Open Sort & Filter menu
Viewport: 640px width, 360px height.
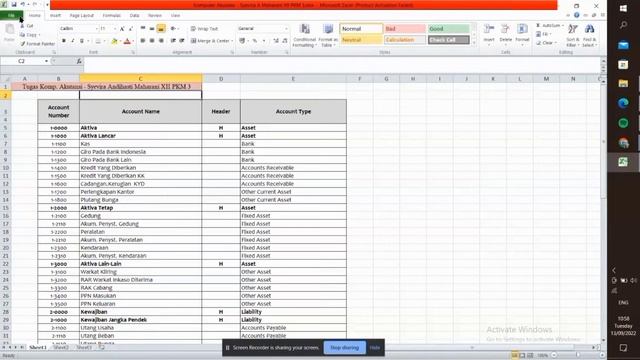pos(573,36)
